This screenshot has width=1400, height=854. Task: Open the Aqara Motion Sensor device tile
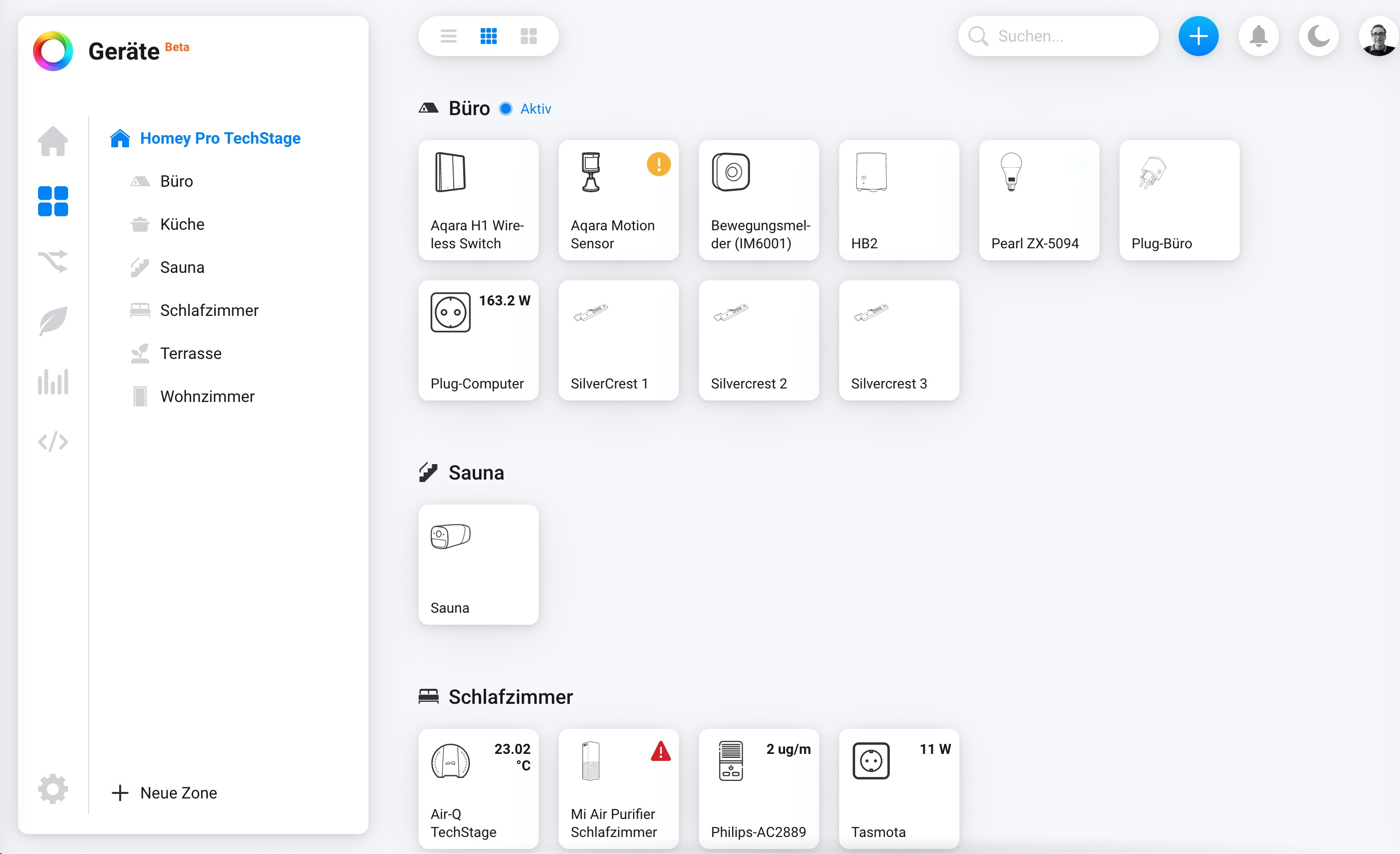pos(618,201)
